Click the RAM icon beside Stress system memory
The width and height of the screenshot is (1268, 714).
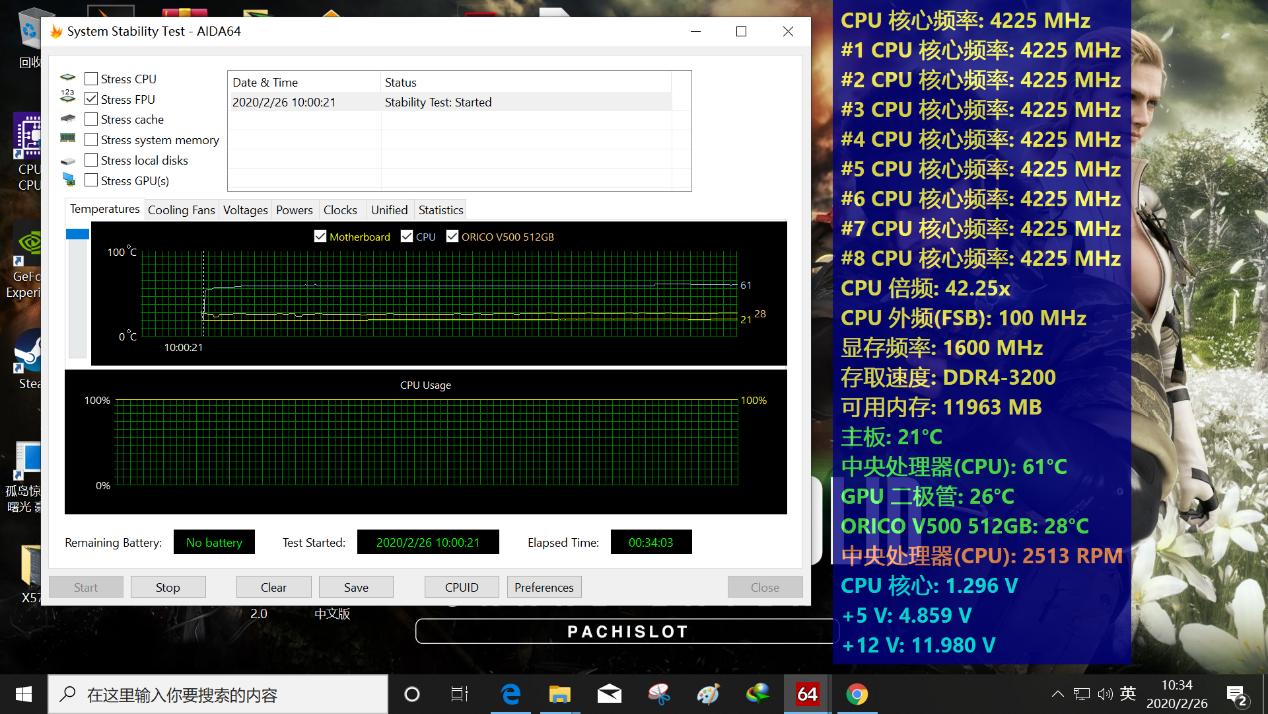coord(68,139)
